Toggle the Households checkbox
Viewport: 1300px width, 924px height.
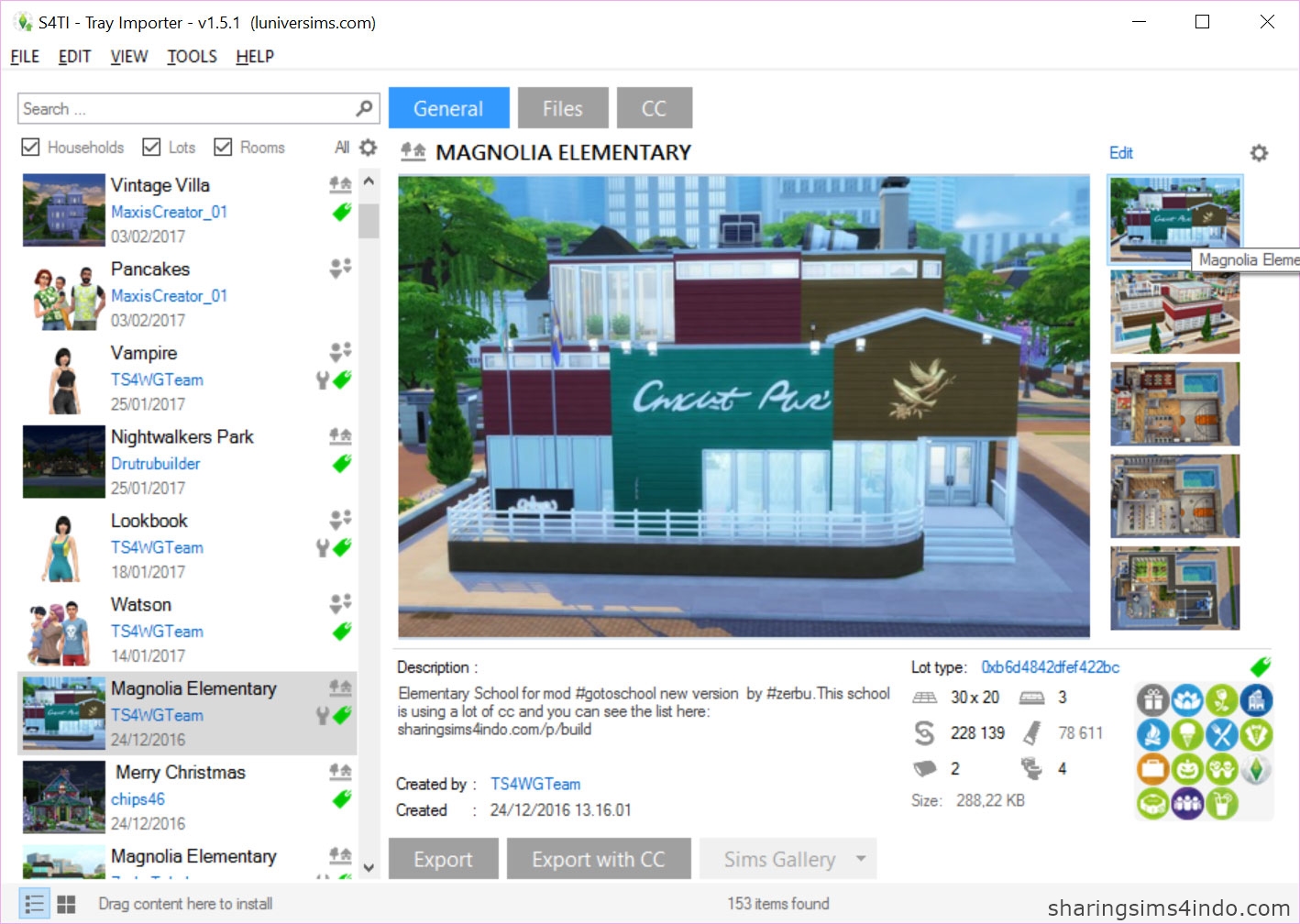coord(30,147)
